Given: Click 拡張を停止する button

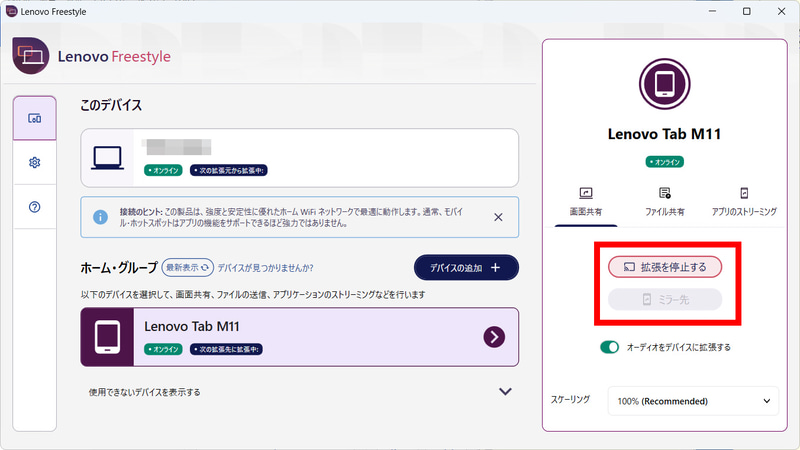Looking at the screenshot, I should 665,267.
